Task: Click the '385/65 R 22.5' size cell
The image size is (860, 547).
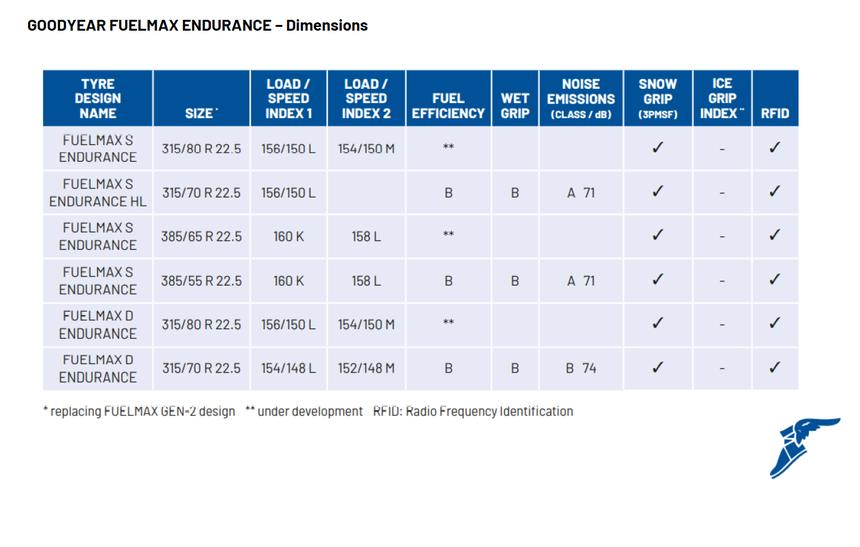Action: point(201,236)
